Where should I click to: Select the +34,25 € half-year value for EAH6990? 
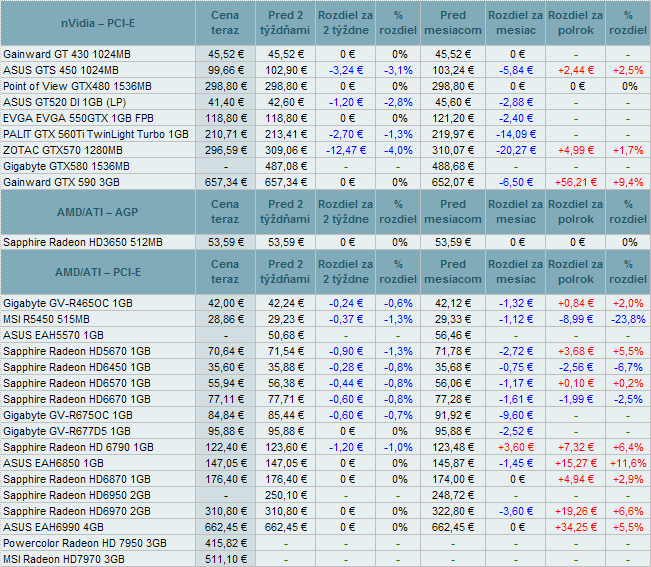pyautogui.click(x=576, y=527)
